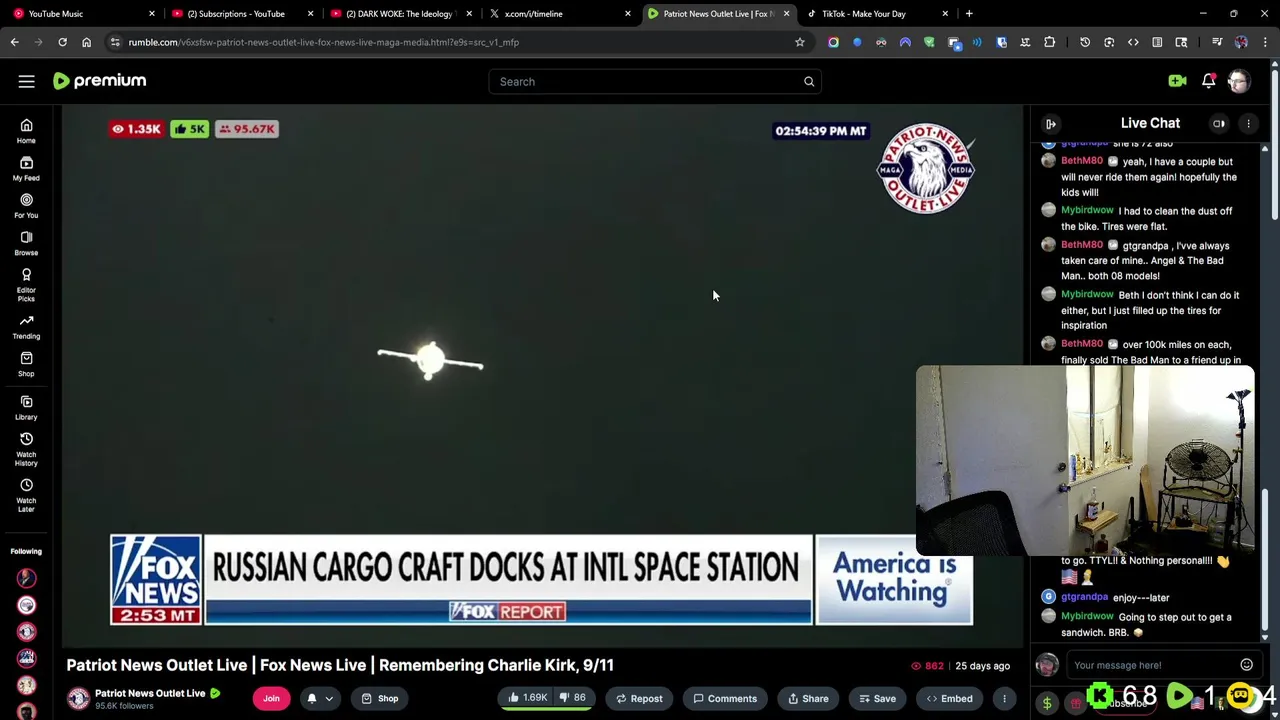Open the Comments button
This screenshot has height=720, width=1280.
725,699
